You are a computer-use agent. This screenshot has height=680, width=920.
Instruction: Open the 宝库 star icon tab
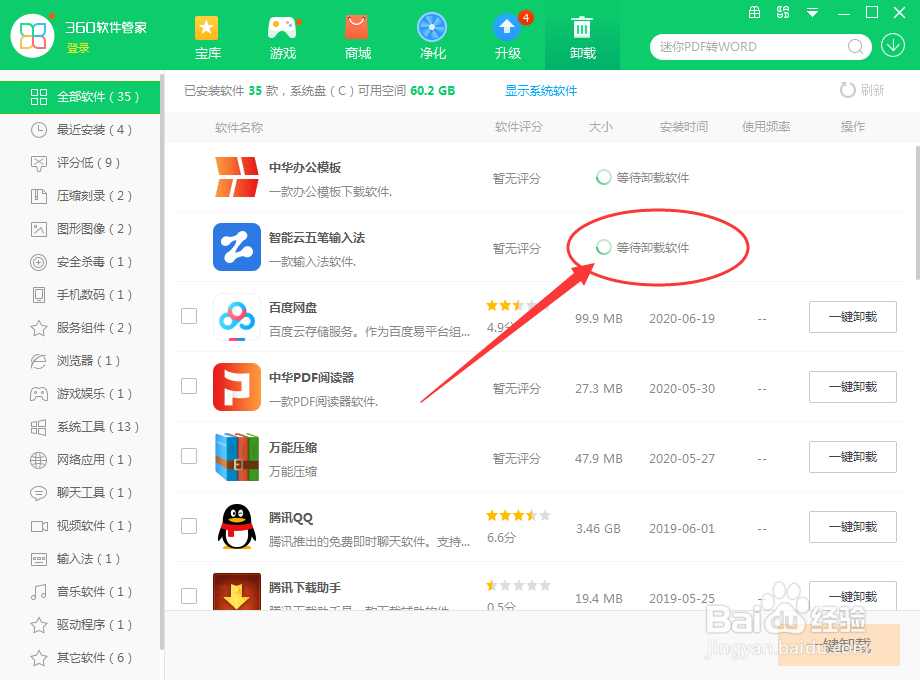pyautogui.click(x=207, y=38)
